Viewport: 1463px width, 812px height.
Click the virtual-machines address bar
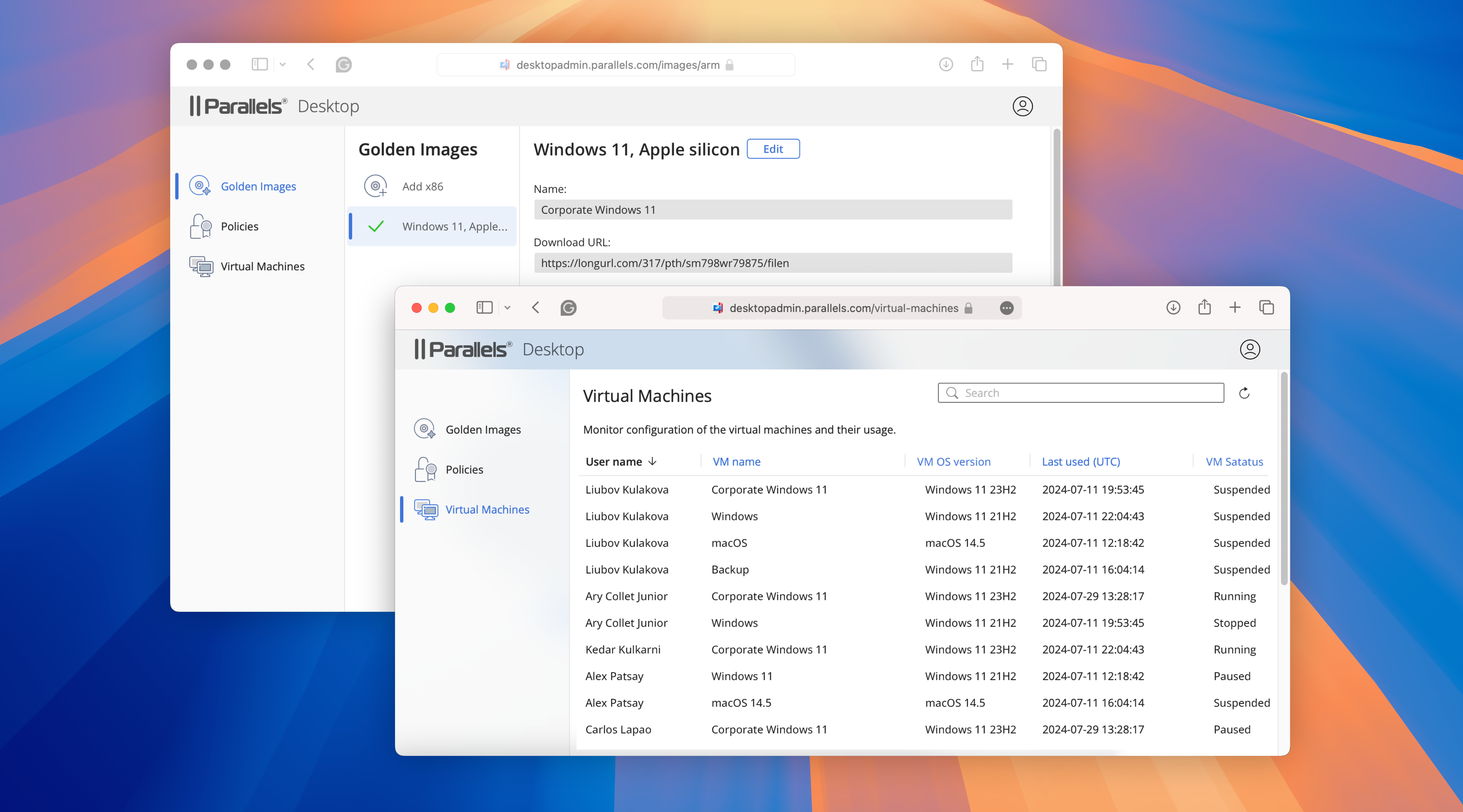click(x=842, y=308)
